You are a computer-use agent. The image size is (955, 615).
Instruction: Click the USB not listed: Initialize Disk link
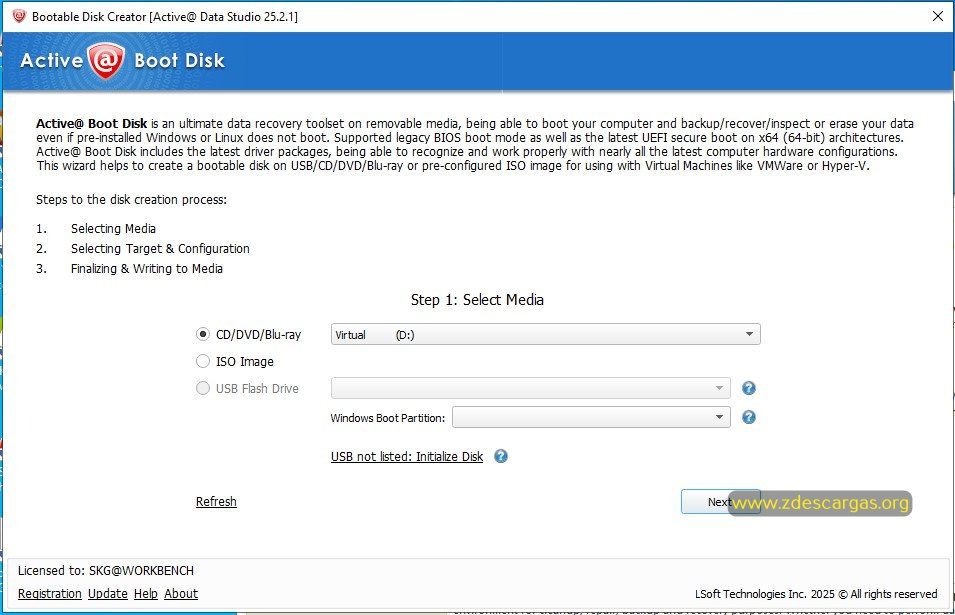tap(407, 457)
